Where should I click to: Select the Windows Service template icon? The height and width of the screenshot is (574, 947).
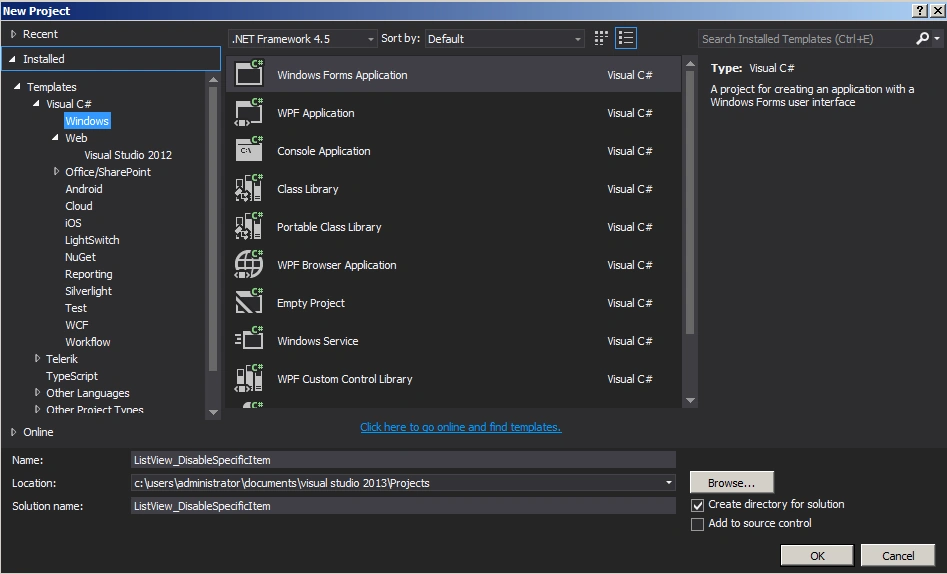coord(249,340)
